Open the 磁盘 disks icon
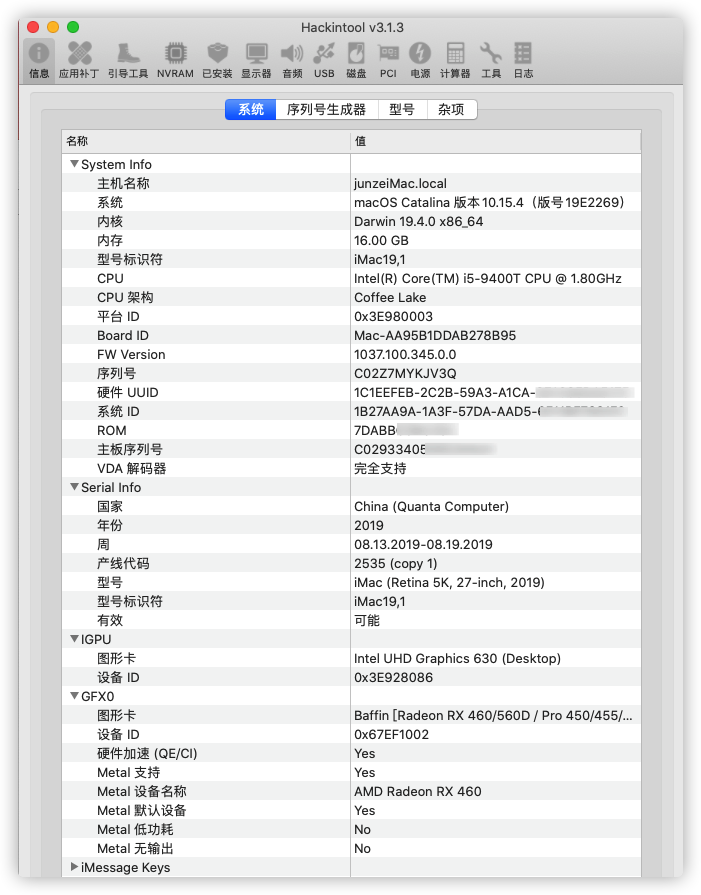 [356, 61]
